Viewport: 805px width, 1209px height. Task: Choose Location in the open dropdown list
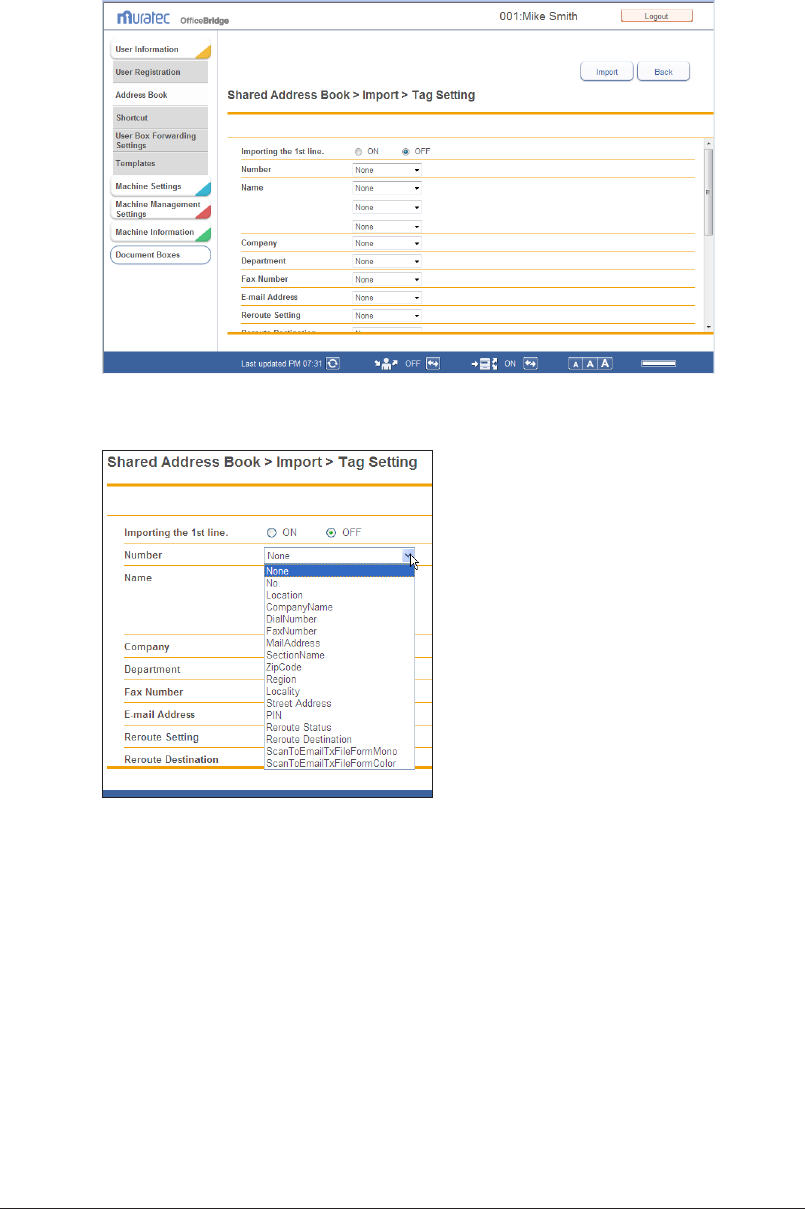point(339,595)
